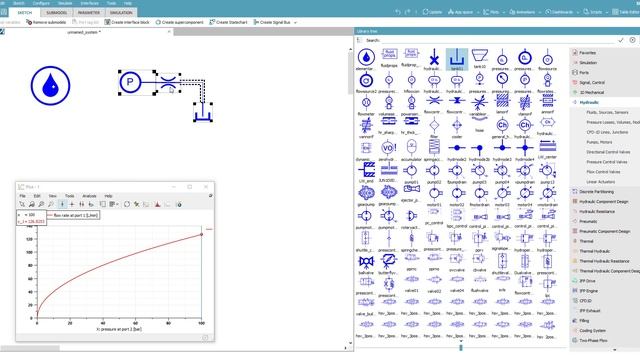The width and height of the screenshot is (640, 360).
Task: Switch to the SIMULATION mode tab
Action: click(121, 13)
